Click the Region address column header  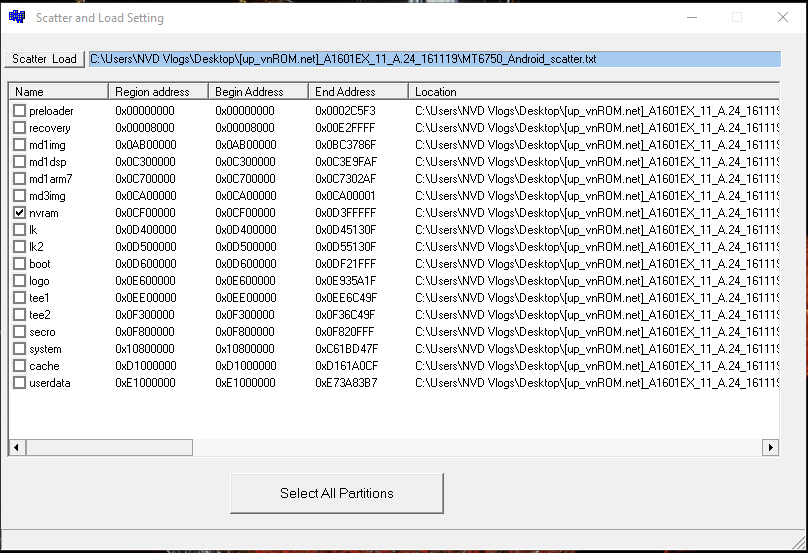158,92
